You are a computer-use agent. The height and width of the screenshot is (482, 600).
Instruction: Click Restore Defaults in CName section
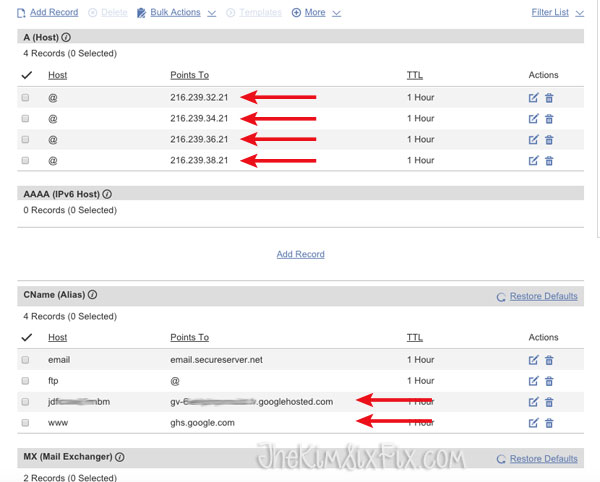click(x=543, y=296)
